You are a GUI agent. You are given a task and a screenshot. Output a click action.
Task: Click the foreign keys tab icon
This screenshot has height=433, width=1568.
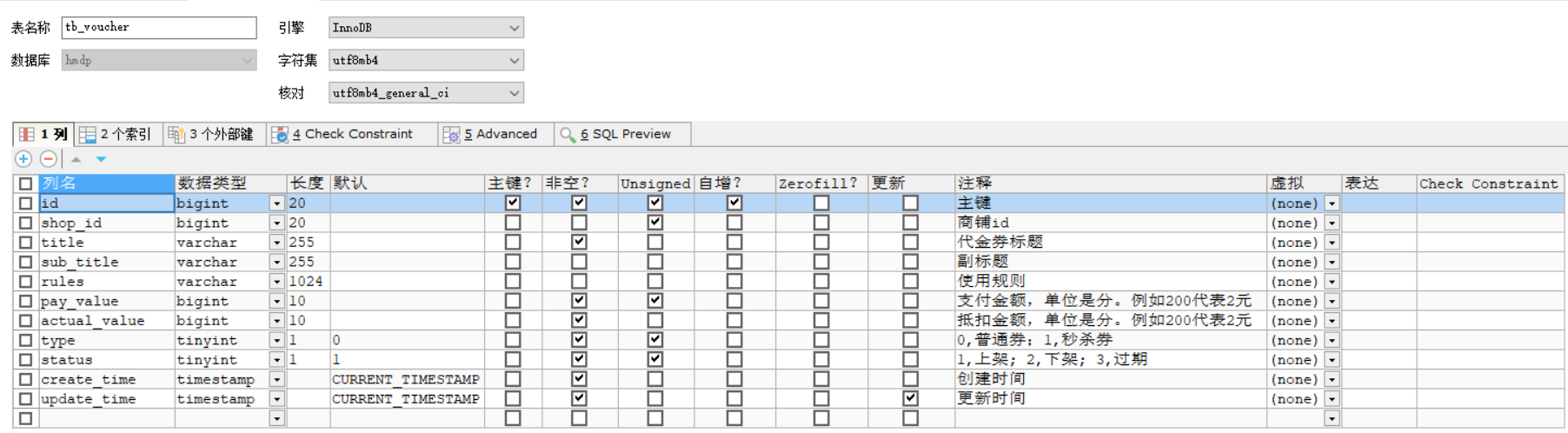(176, 134)
